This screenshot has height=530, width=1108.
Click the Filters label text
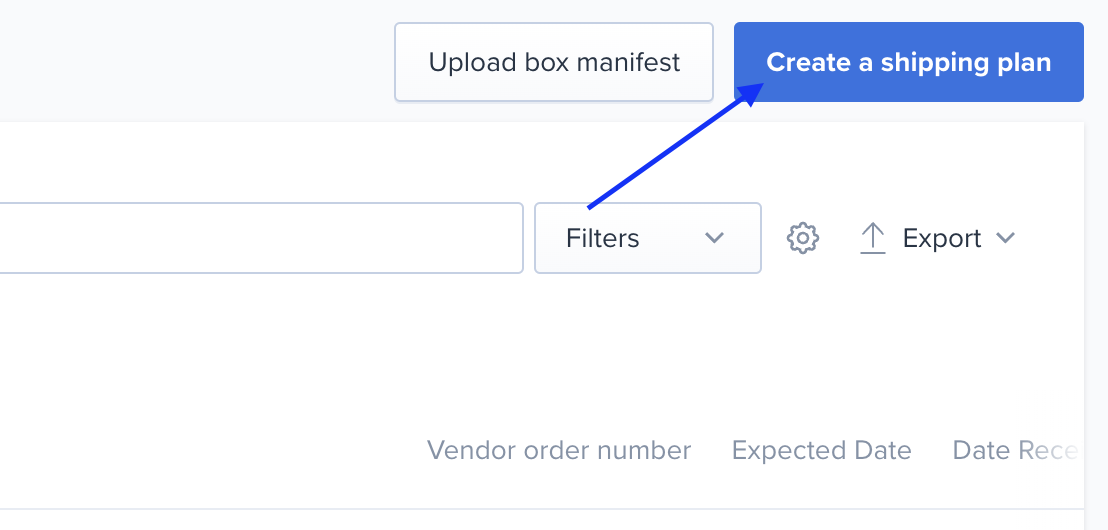tap(602, 238)
